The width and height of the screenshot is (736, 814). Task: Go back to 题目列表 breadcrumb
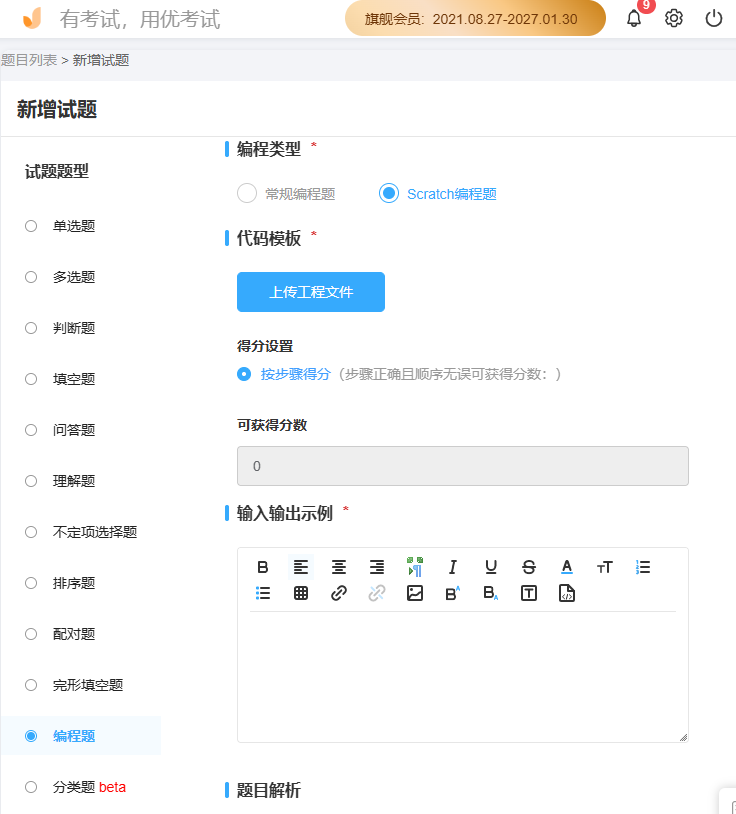29,60
